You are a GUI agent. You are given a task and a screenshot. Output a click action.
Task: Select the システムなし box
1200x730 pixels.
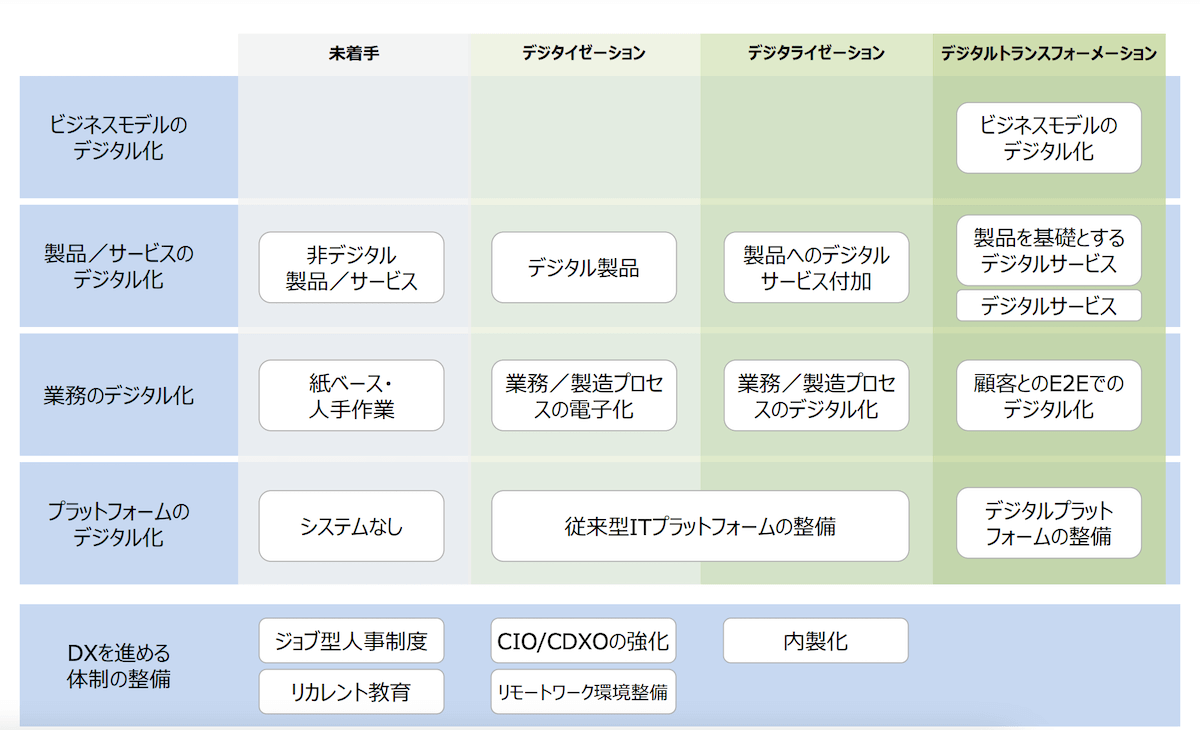point(351,526)
